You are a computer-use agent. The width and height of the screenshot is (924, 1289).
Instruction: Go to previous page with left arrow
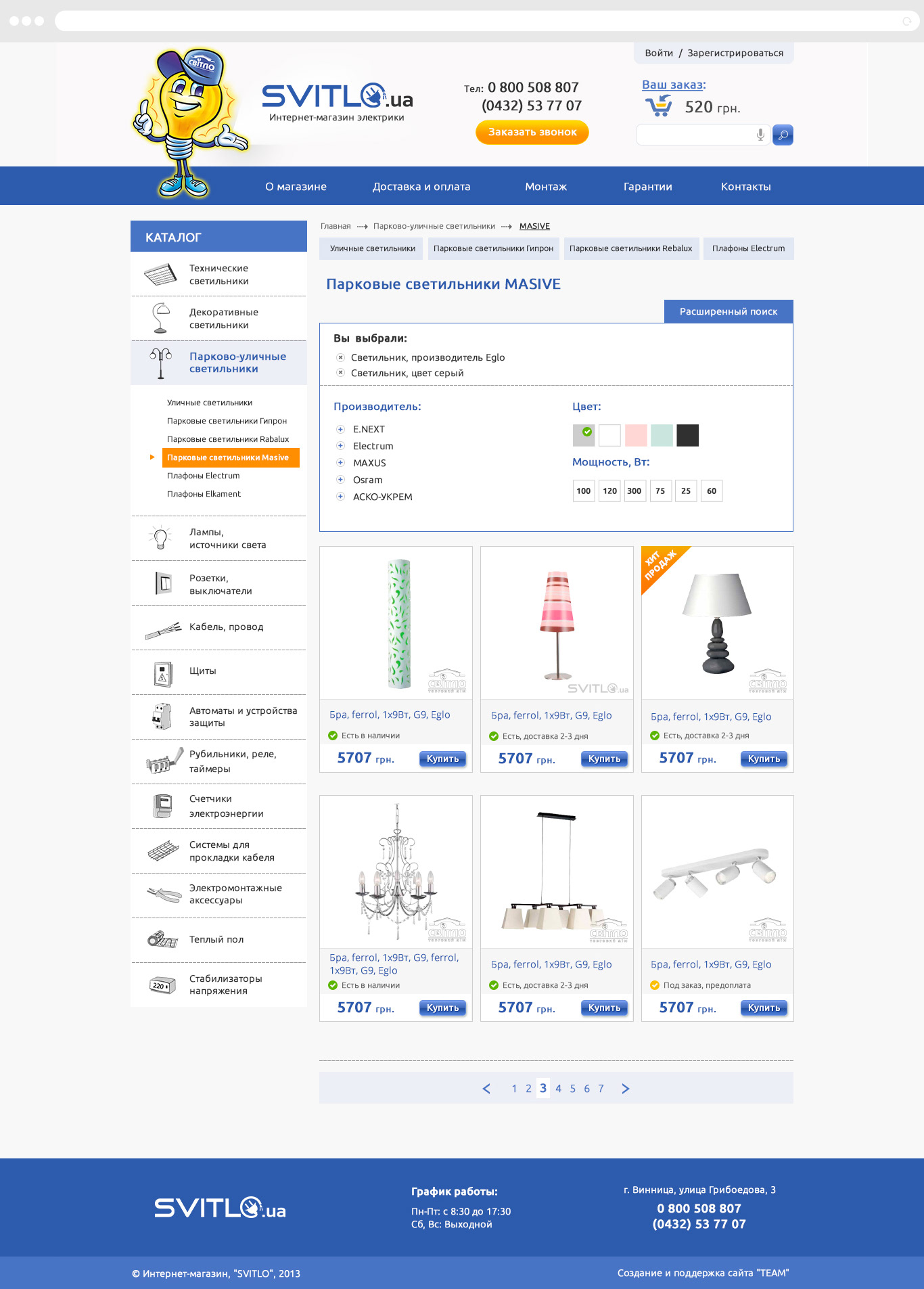(x=486, y=1089)
